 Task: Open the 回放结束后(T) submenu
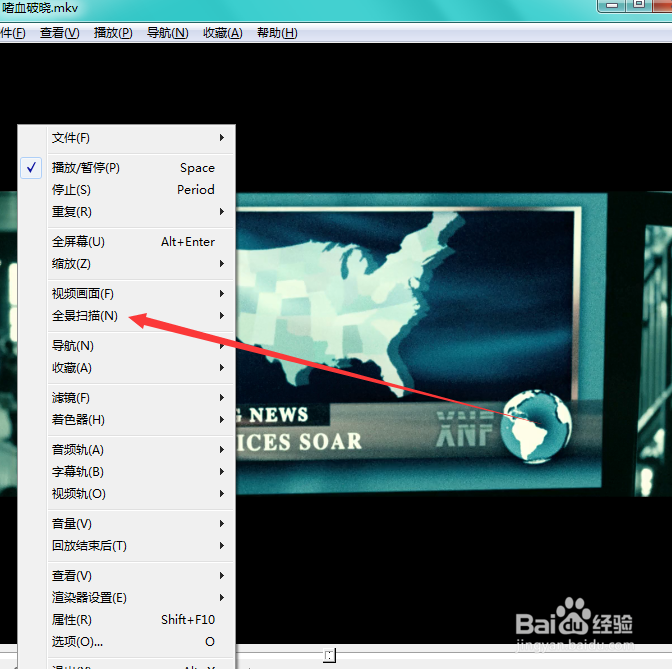[140, 546]
